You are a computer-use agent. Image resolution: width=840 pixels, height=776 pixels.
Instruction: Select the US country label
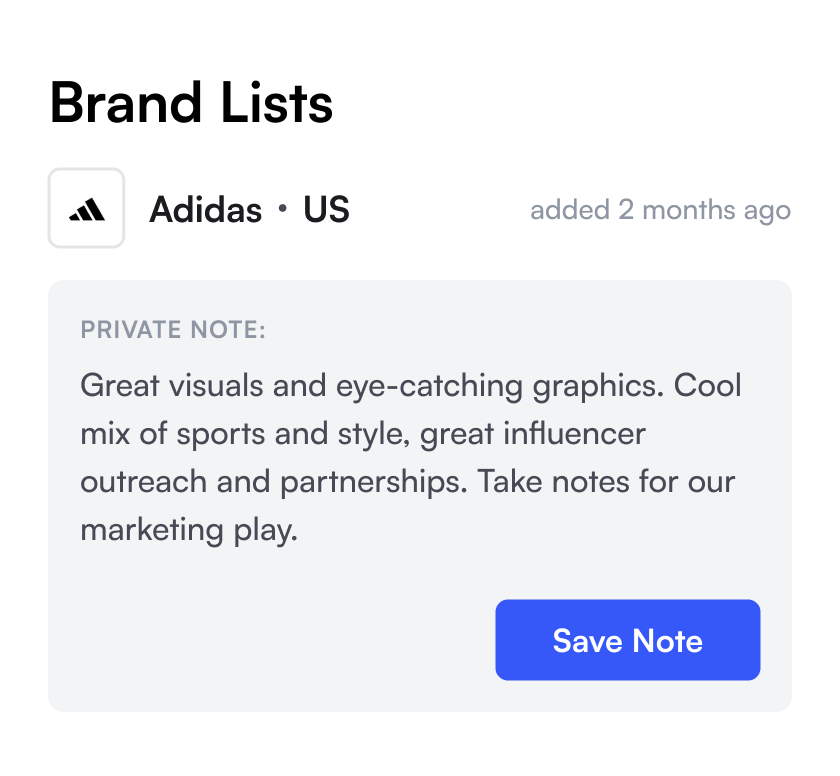(326, 209)
